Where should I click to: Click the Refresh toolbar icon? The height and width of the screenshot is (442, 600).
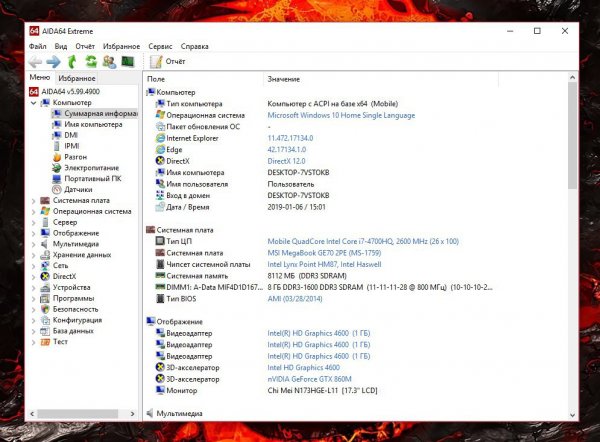point(91,62)
